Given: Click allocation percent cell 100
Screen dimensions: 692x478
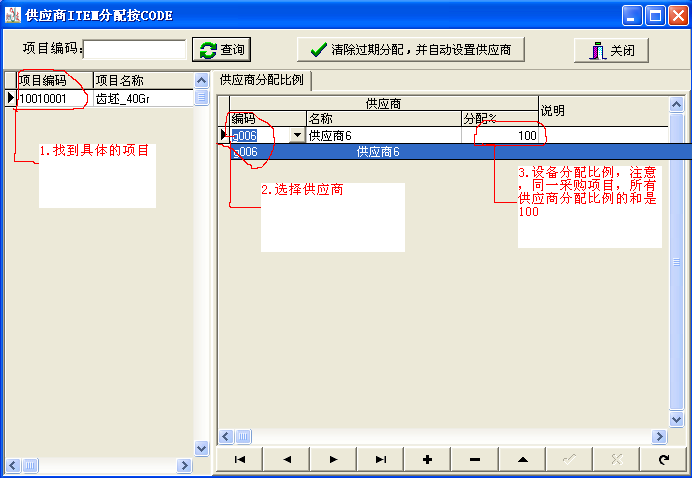Looking at the screenshot, I should 500,135.
